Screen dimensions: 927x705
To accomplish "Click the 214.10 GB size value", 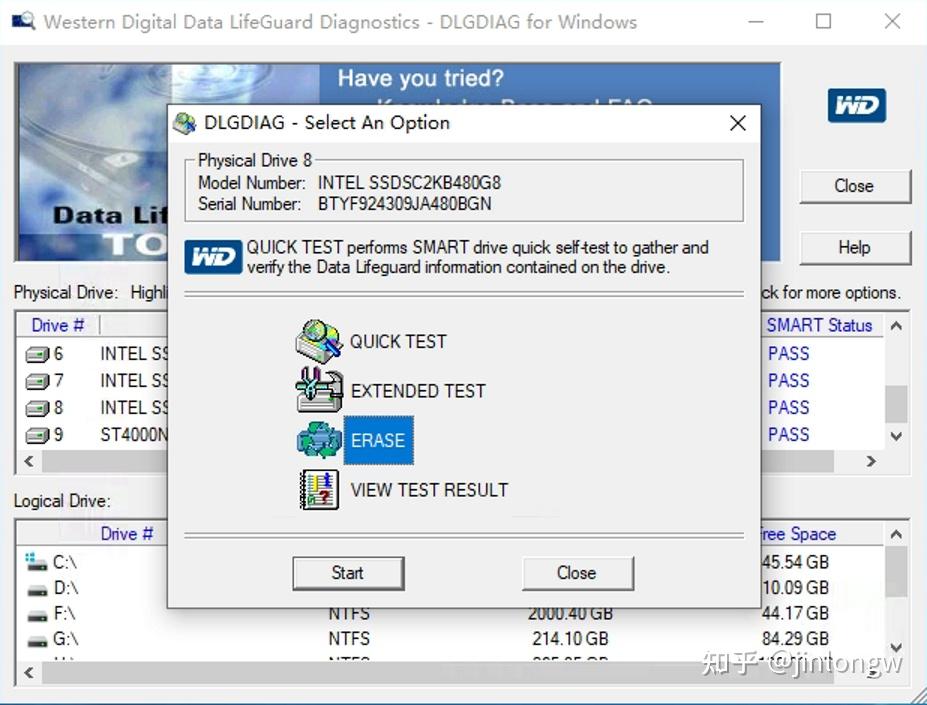I will tap(571, 639).
